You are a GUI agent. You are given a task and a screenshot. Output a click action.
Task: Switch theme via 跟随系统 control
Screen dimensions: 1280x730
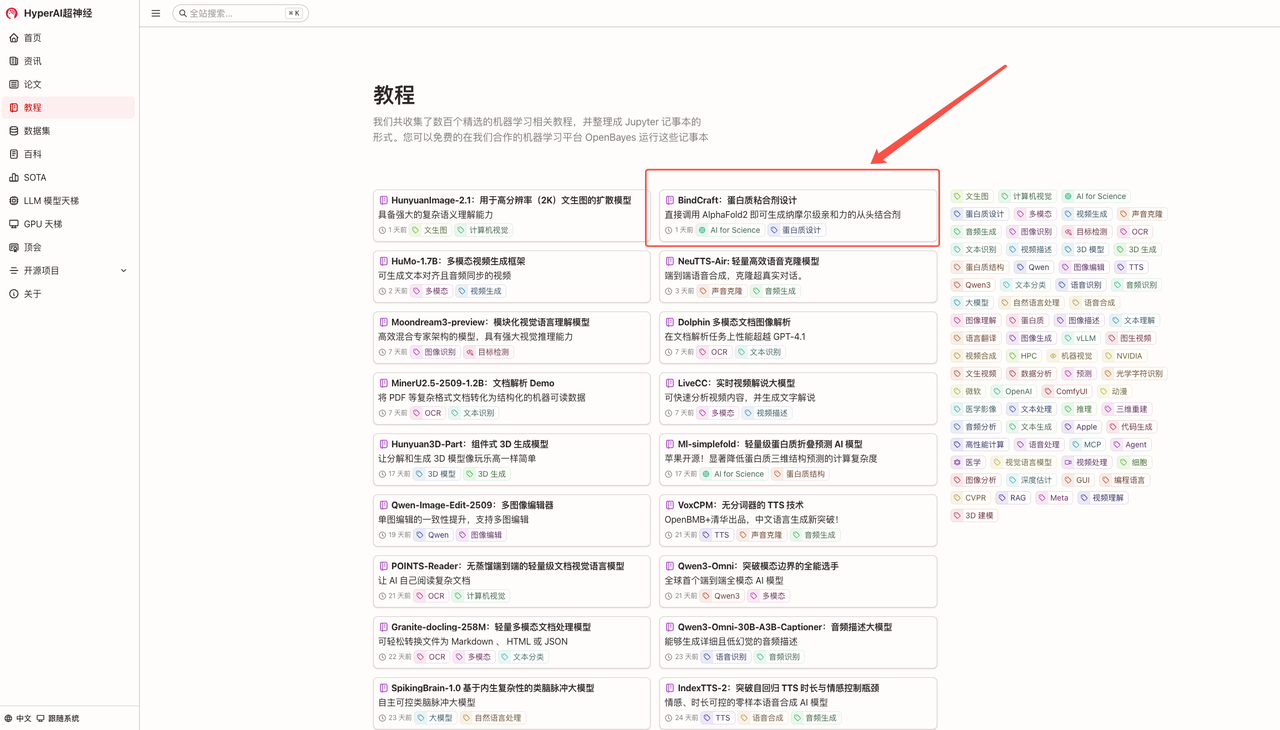point(58,718)
